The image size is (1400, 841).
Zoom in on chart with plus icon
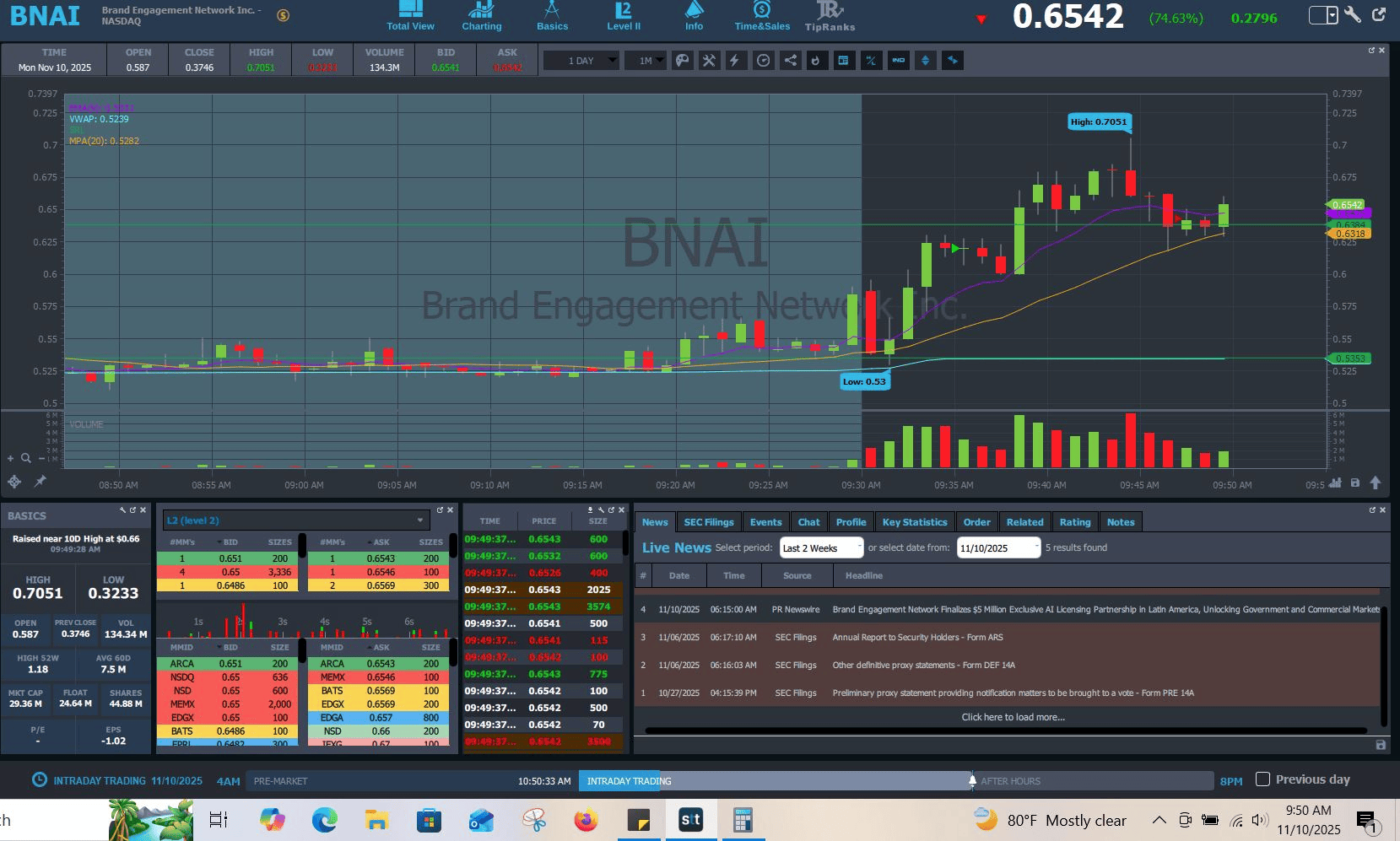pos(11,459)
